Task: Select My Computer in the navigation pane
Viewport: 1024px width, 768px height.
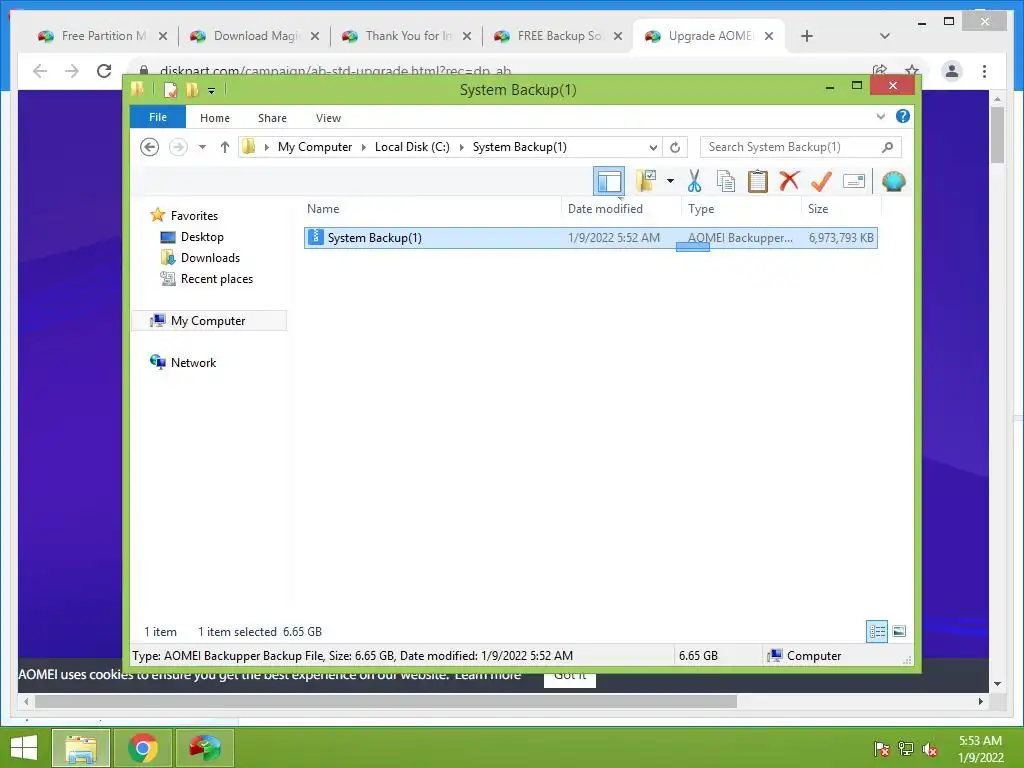Action: pos(208,321)
